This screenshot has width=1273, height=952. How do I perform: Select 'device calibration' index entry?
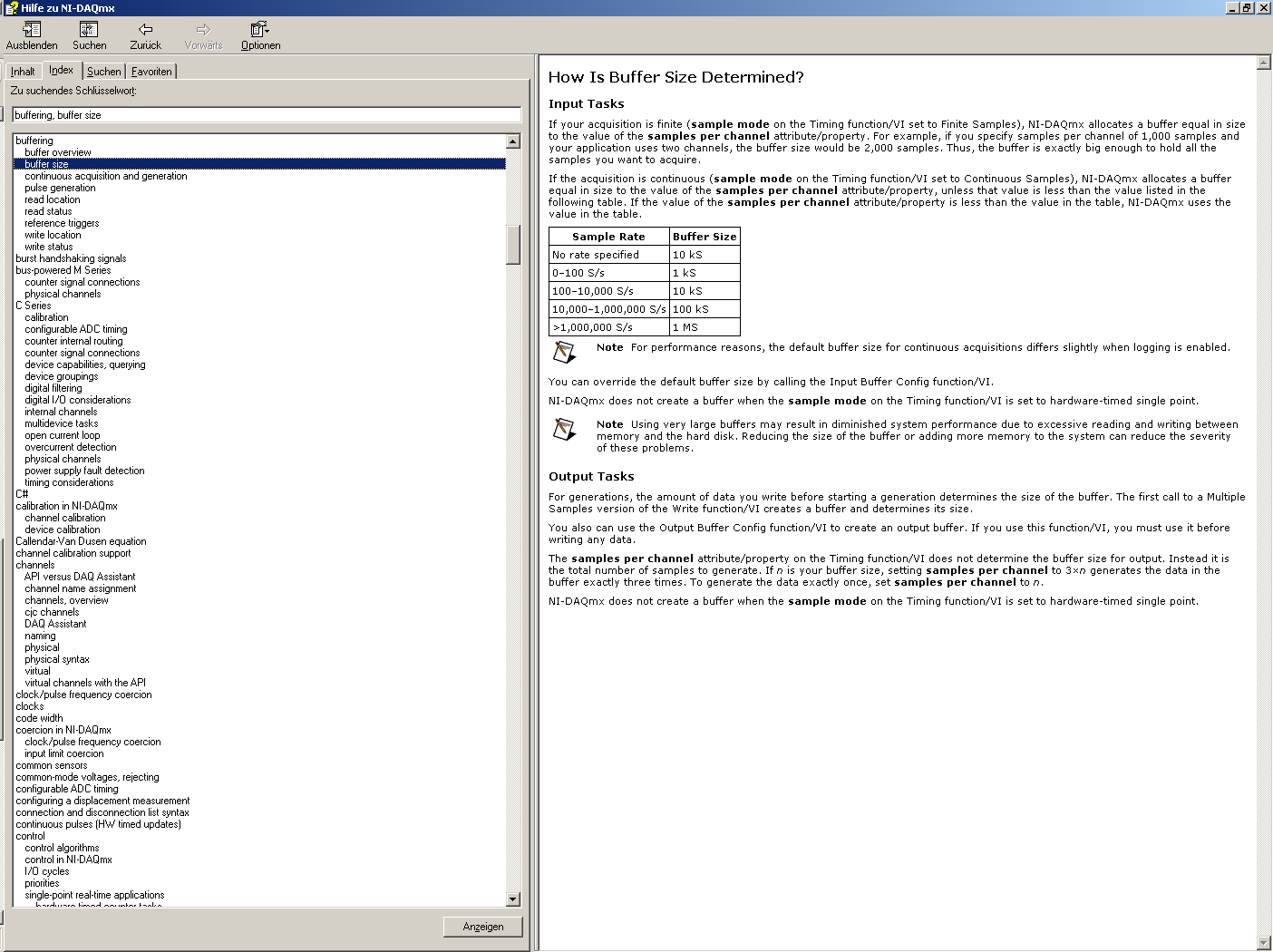pos(63,529)
